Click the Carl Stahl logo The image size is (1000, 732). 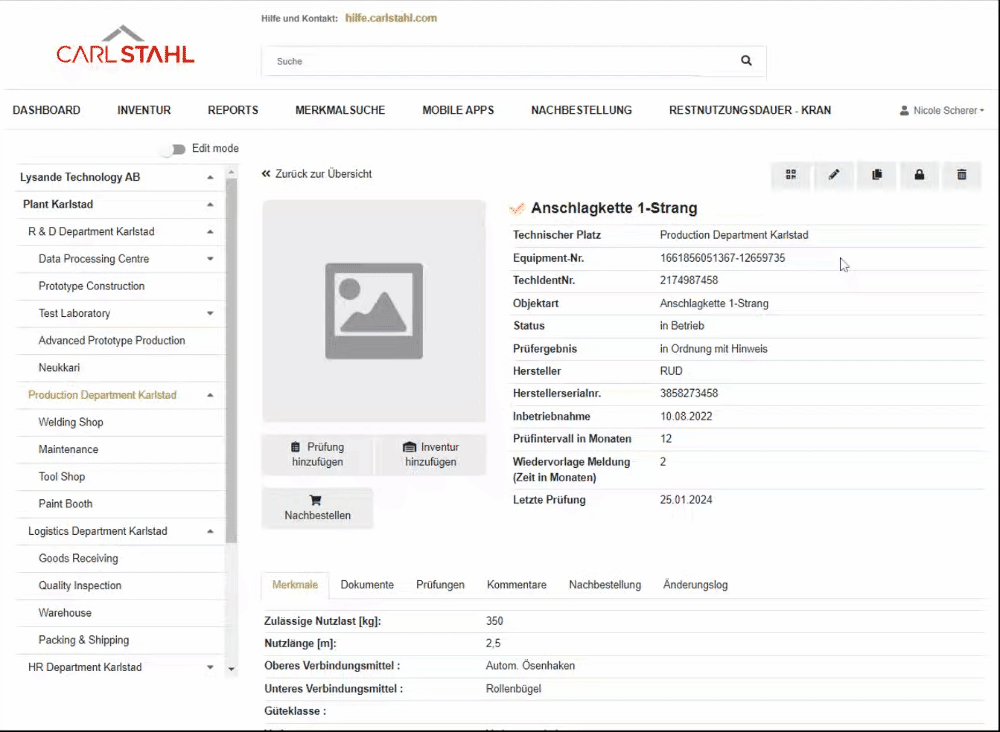click(x=125, y=47)
